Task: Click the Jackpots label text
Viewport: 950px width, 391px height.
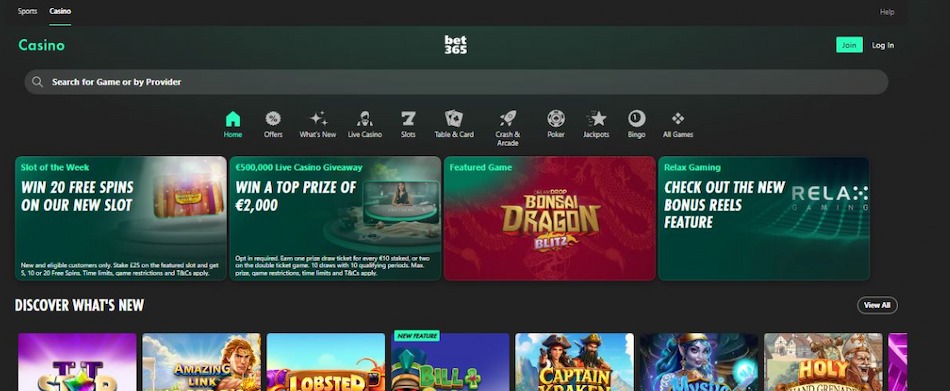Action: pyautogui.click(x=596, y=135)
